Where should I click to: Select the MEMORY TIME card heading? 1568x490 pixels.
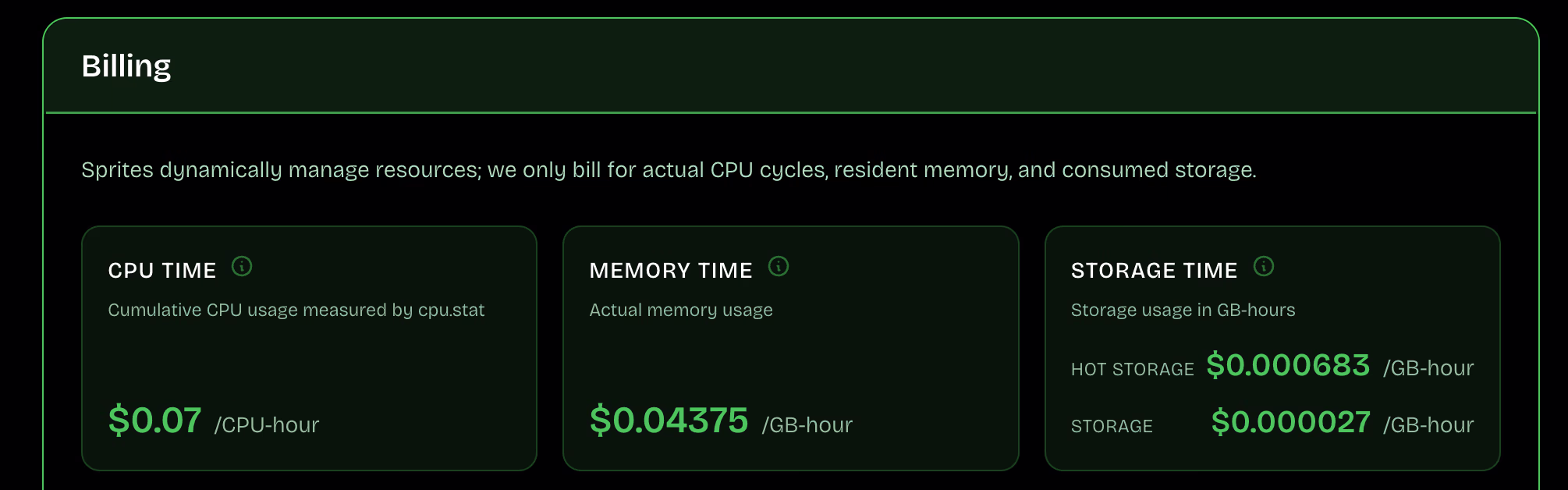671,270
